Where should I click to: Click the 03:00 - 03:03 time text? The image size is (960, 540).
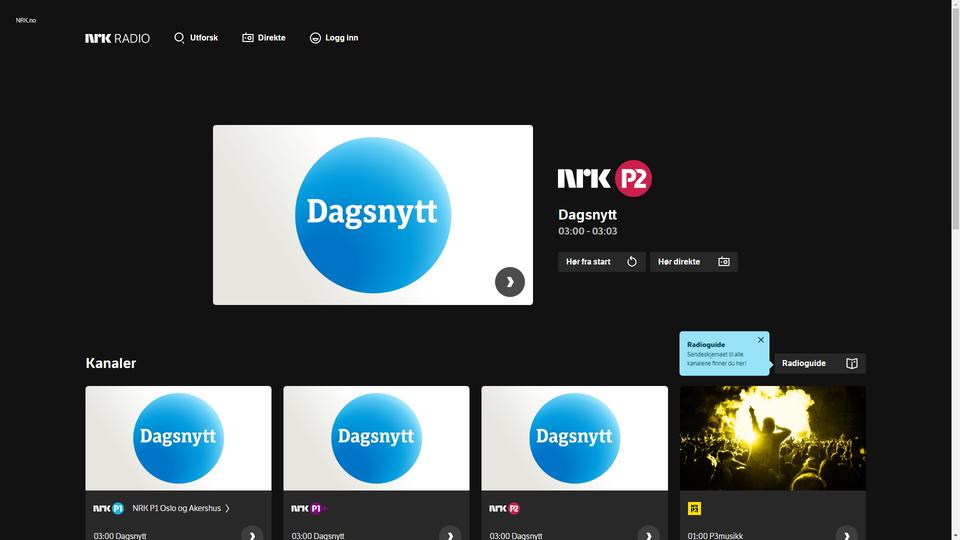588,231
